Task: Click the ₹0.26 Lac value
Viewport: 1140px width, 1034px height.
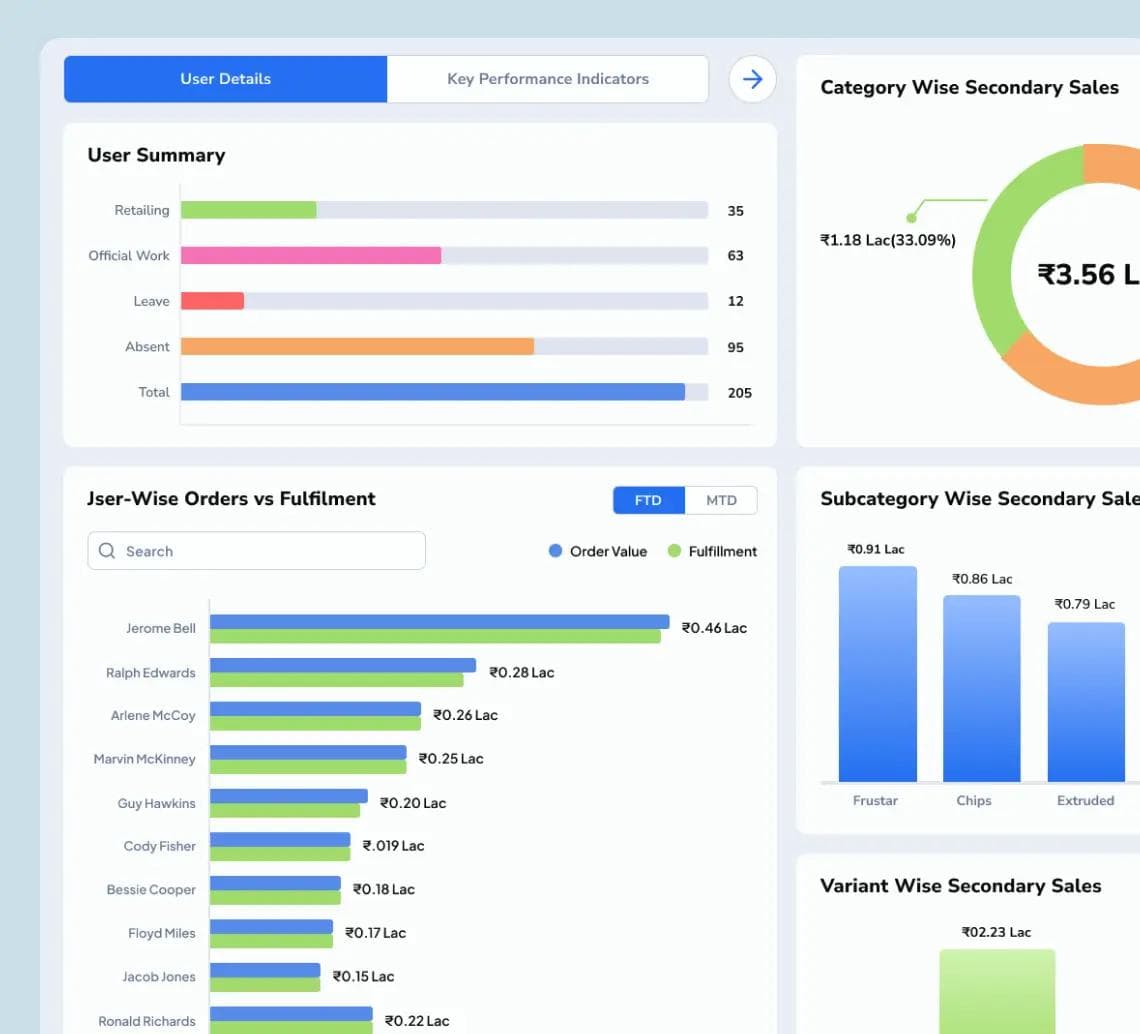Action: (465, 715)
